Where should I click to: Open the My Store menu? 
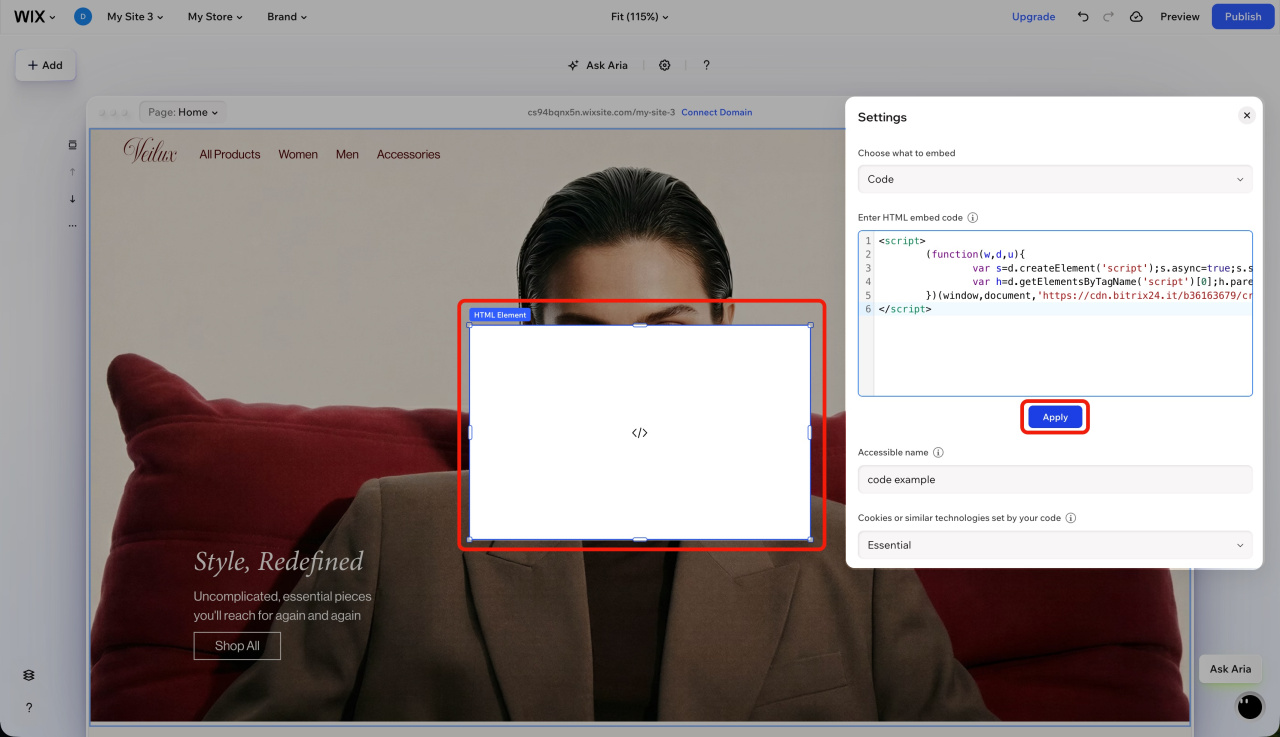click(x=215, y=17)
